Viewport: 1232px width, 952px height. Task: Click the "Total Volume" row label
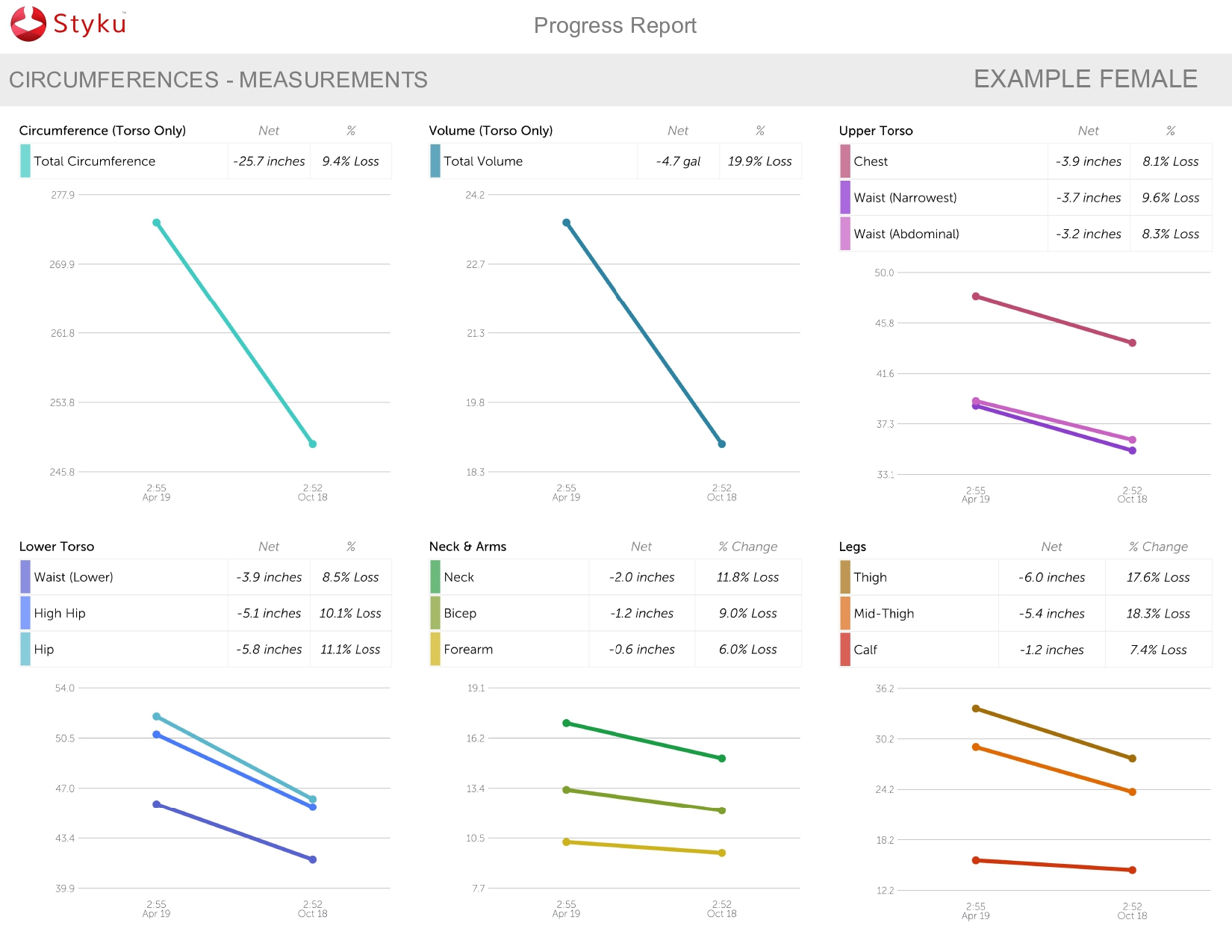(483, 161)
